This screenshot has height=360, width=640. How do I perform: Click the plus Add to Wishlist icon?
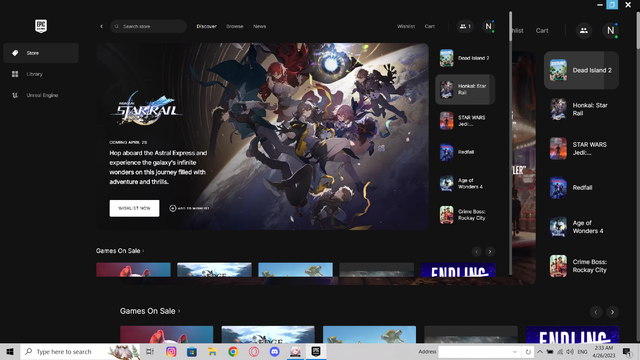coord(173,208)
